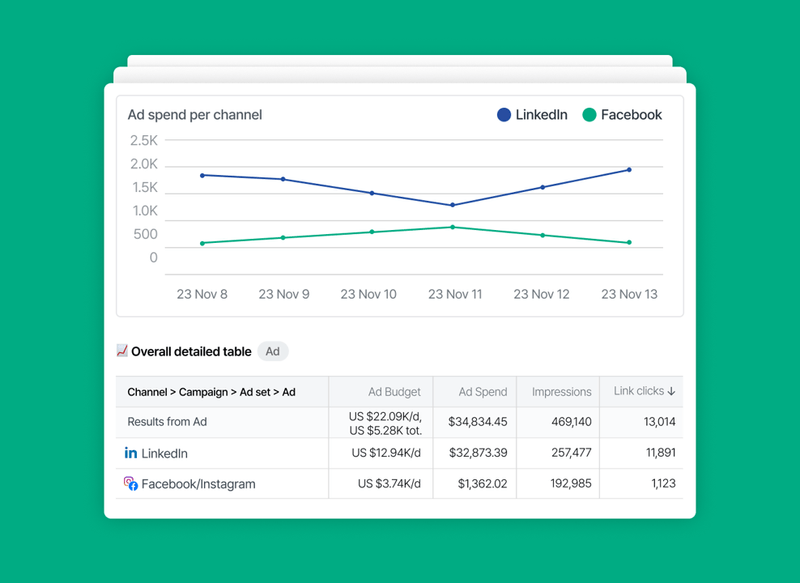Screen dimensions: 800x583
Task: Click the LinkedIn icon in the table
Action: coord(133,453)
